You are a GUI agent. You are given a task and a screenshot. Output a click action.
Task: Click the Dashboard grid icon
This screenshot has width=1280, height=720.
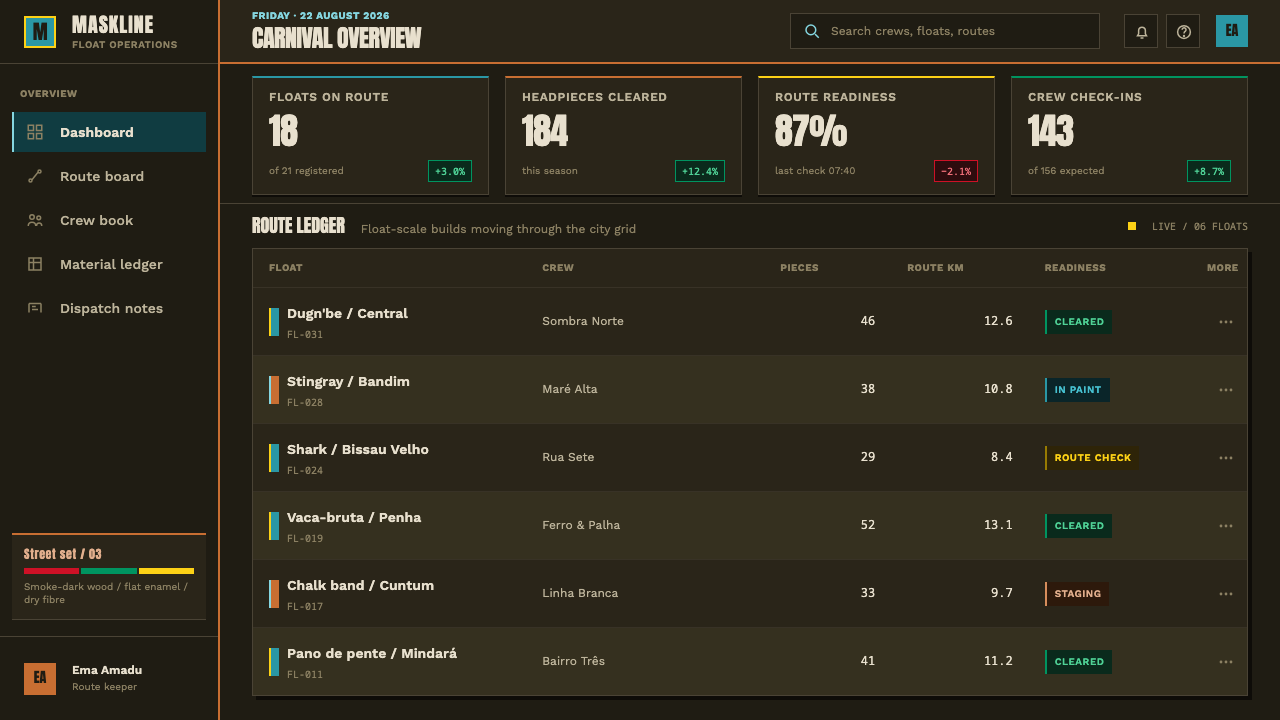[35, 132]
